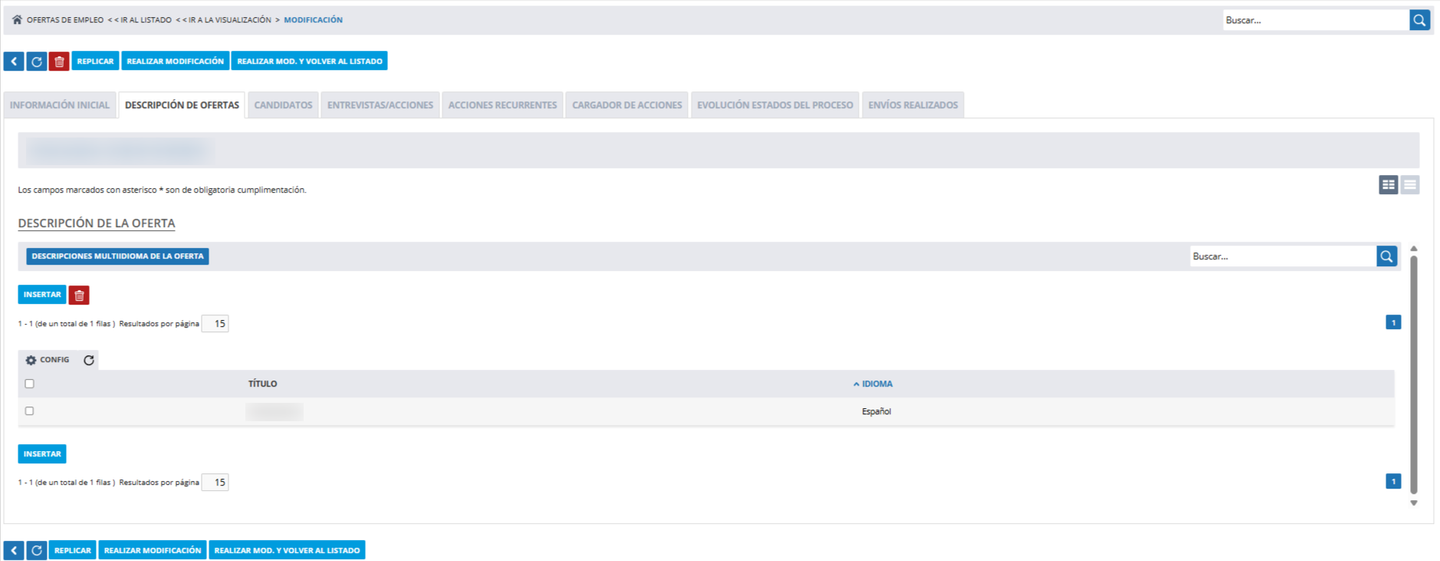The width and height of the screenshot is (1440, 561).
Task: Click lower results per page field
Action: 215,482
